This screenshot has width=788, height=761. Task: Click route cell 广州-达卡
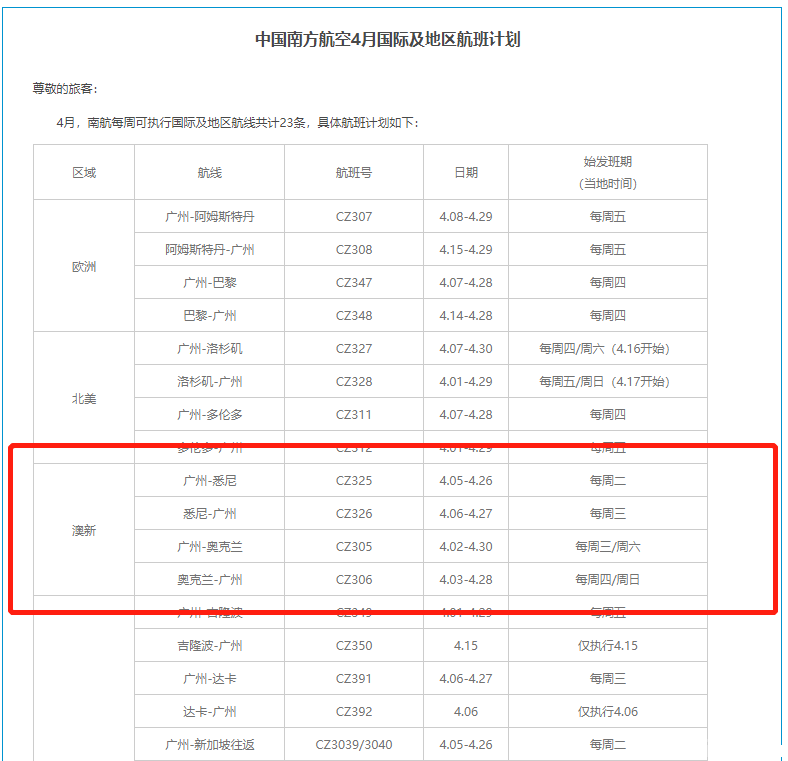pyautogui.click(x=210, y=679)
